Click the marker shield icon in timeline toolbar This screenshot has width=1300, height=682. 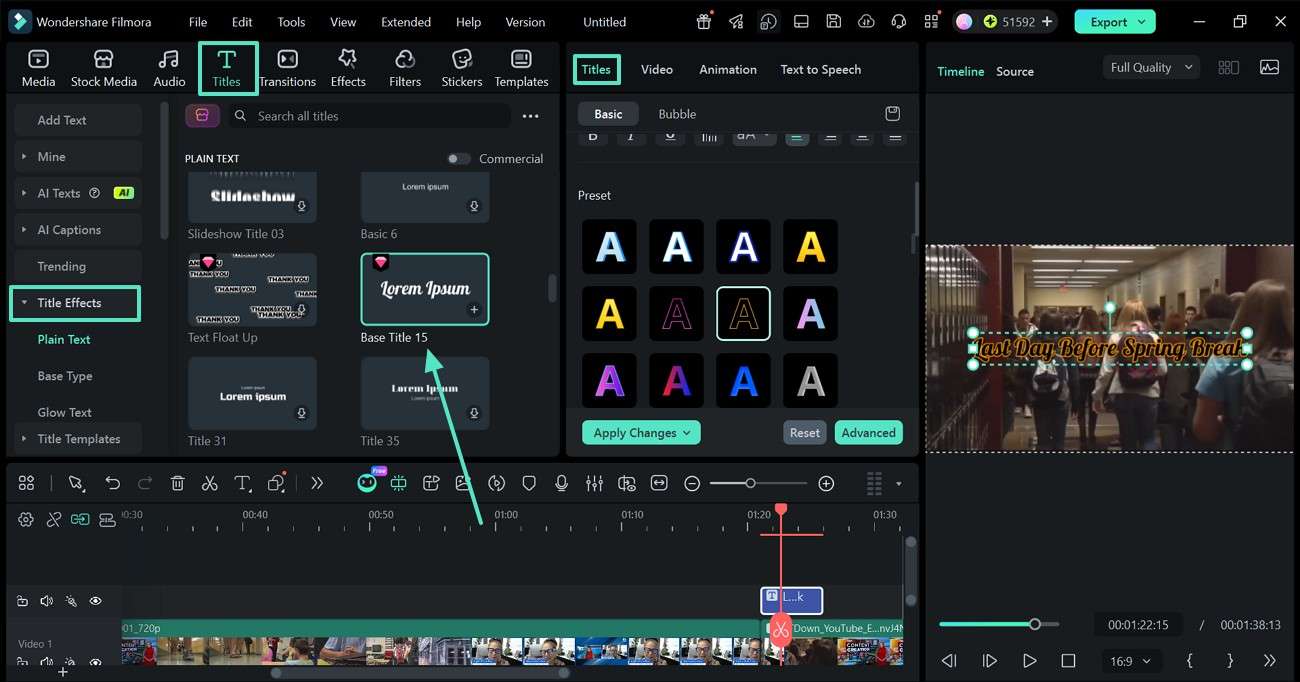[x=529, y=483]
